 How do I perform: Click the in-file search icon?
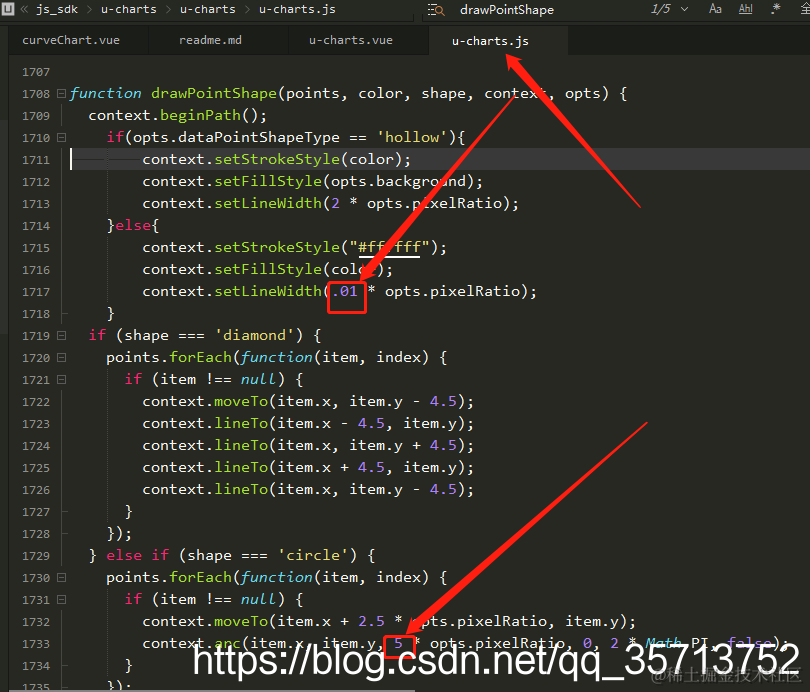[x=436, y=9]
